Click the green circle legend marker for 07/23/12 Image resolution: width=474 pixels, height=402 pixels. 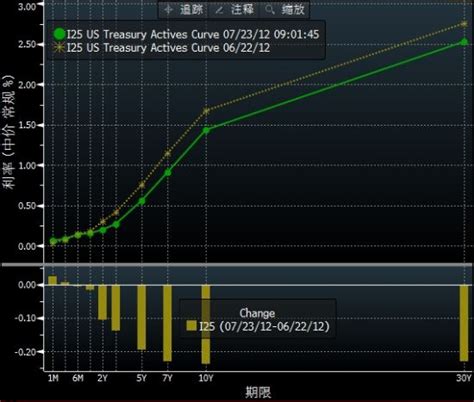tap(59, 34)
